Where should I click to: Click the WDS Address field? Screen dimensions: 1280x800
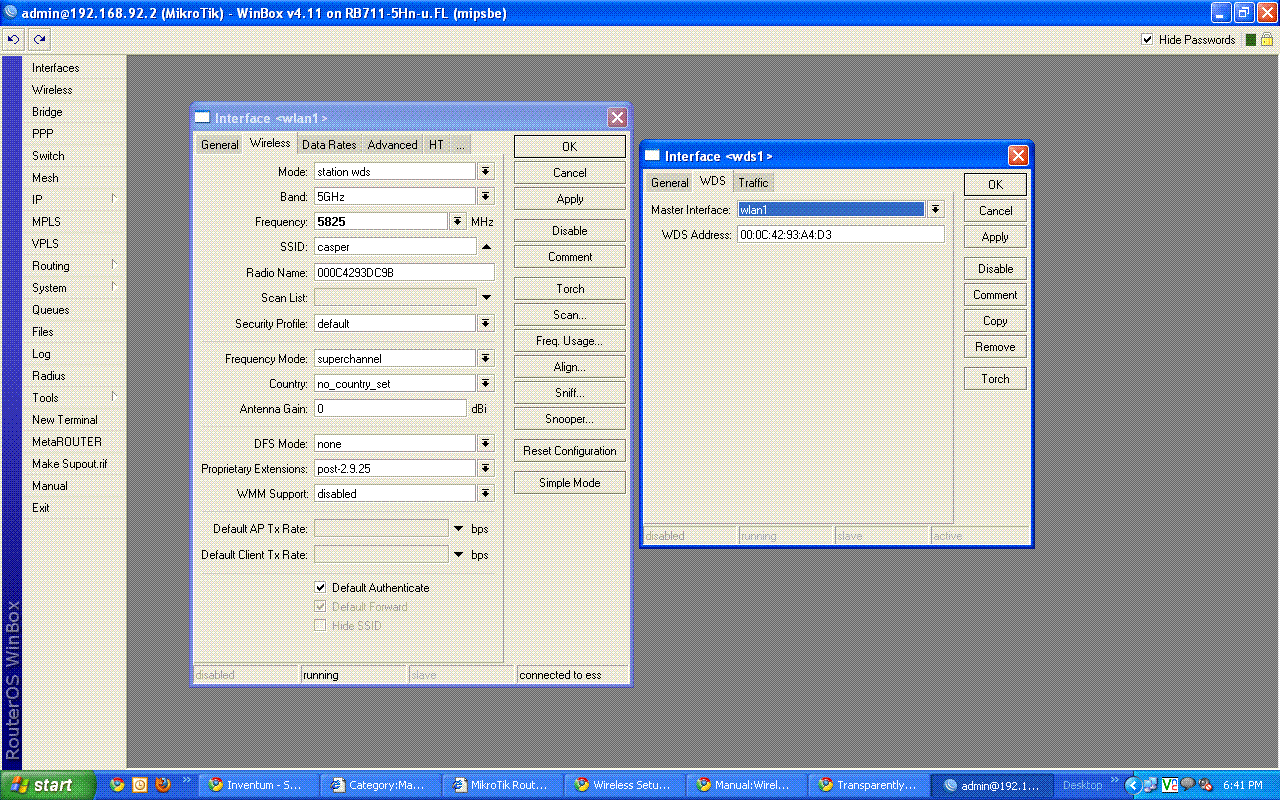[841, 235]
